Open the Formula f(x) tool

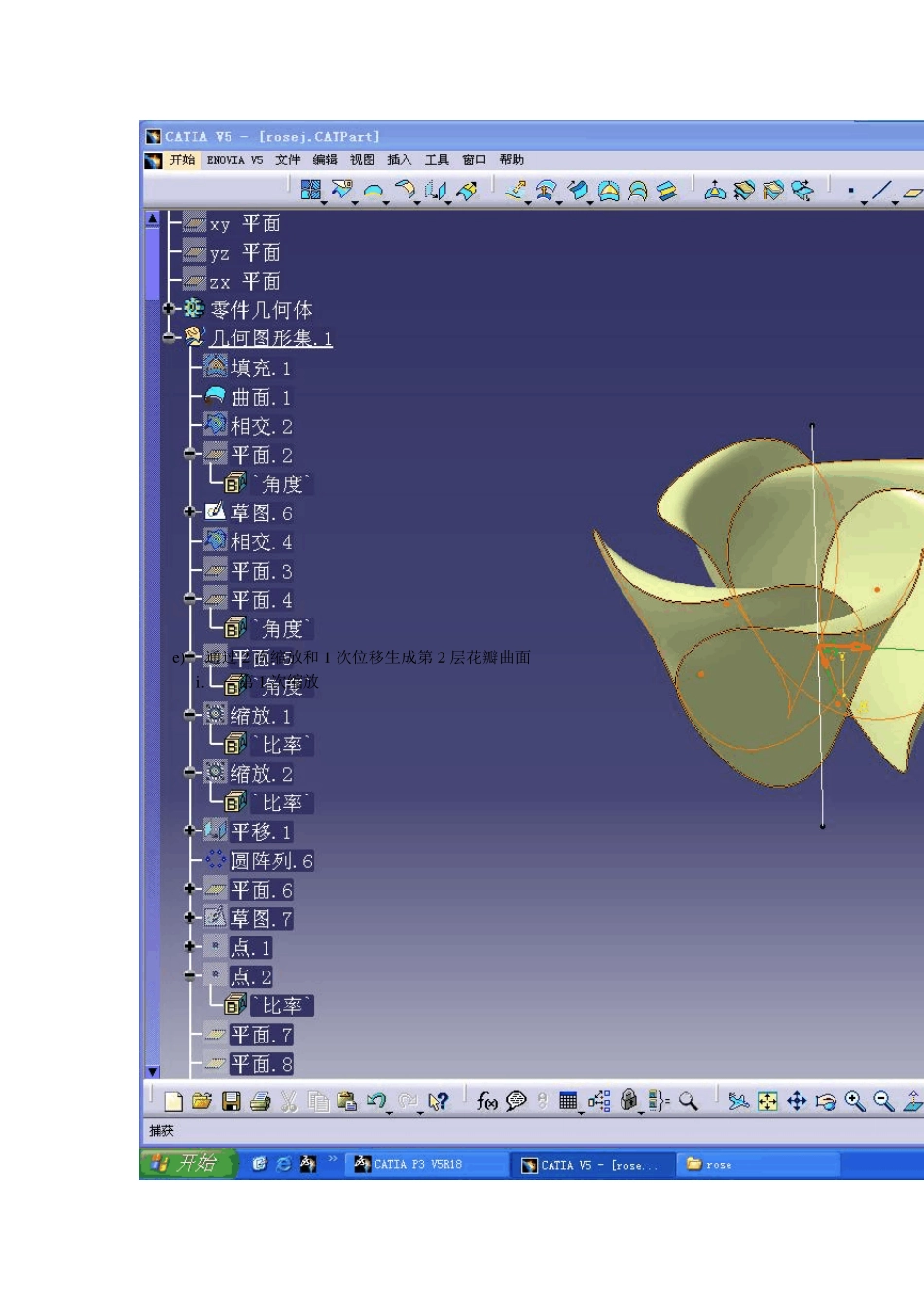(x=486, y=1101)
